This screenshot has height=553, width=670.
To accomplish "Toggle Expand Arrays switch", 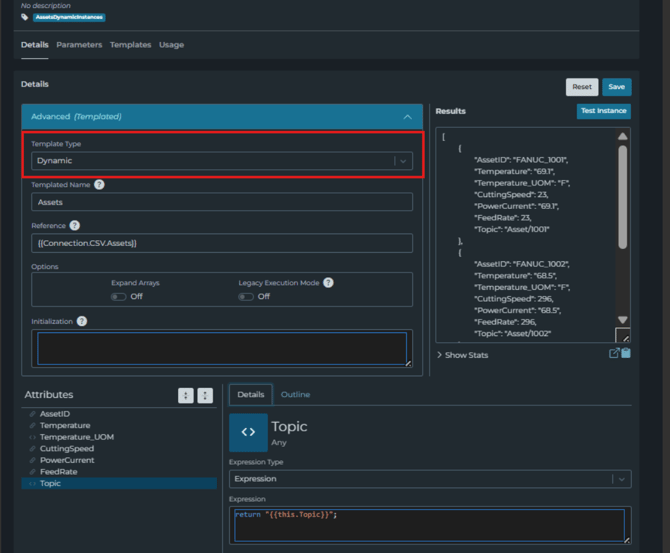I will (x=119, y=297).
